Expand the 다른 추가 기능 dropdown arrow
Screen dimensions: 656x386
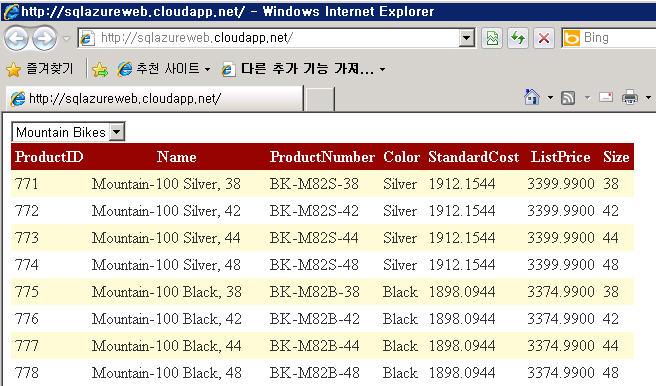[382, 69]
